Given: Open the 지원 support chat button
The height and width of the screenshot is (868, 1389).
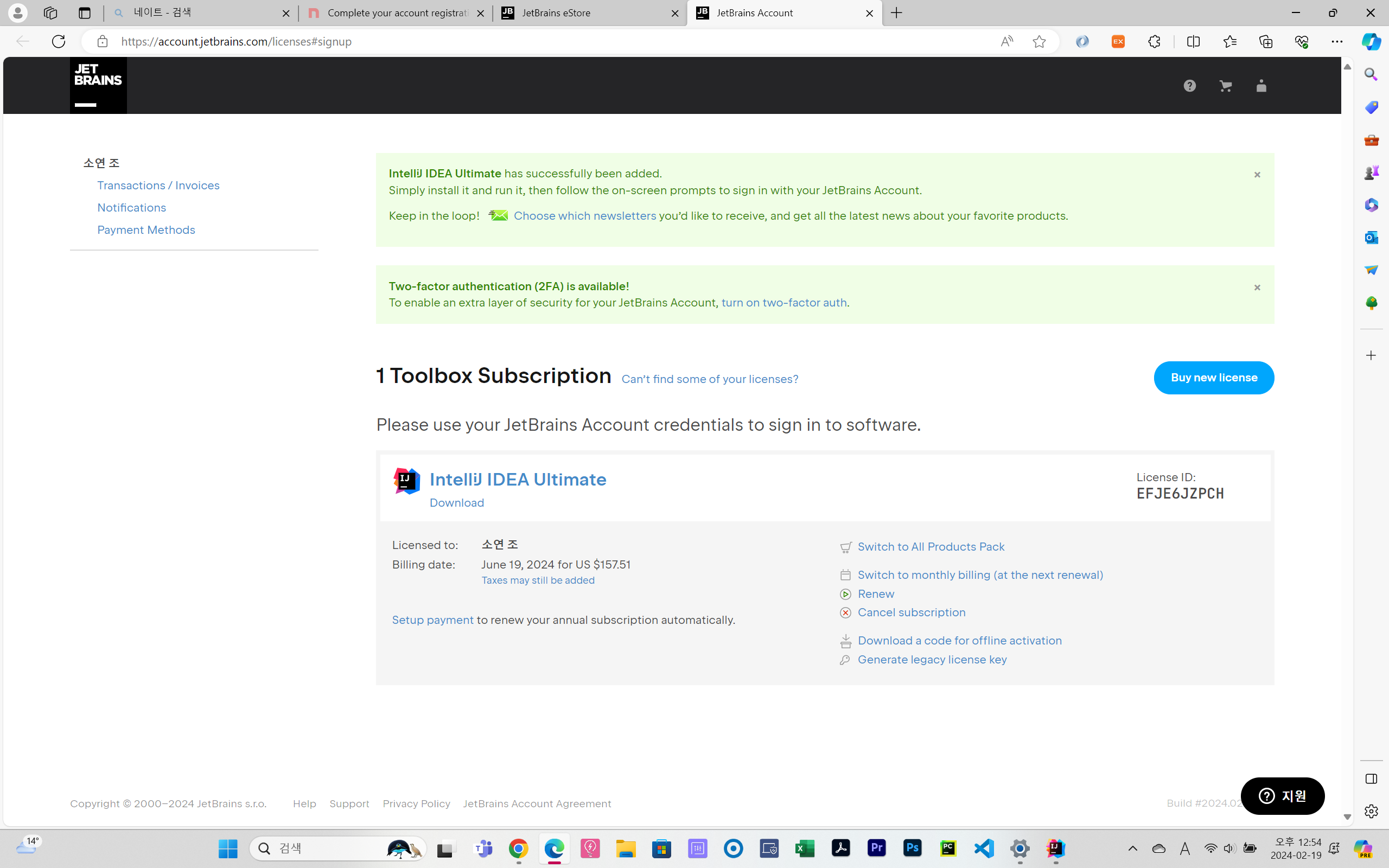Looking at the screenshot, I should [1282, 796].
